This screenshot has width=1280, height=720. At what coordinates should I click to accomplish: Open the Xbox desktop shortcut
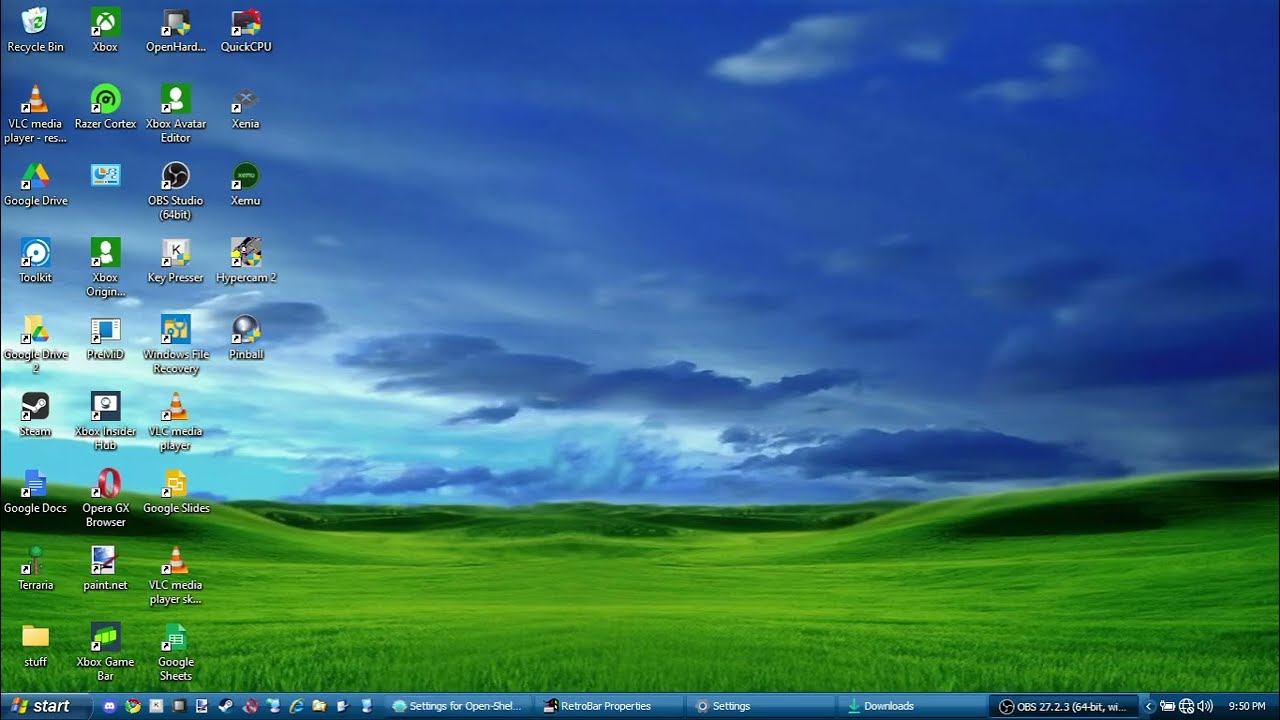(x=105, y=30)
